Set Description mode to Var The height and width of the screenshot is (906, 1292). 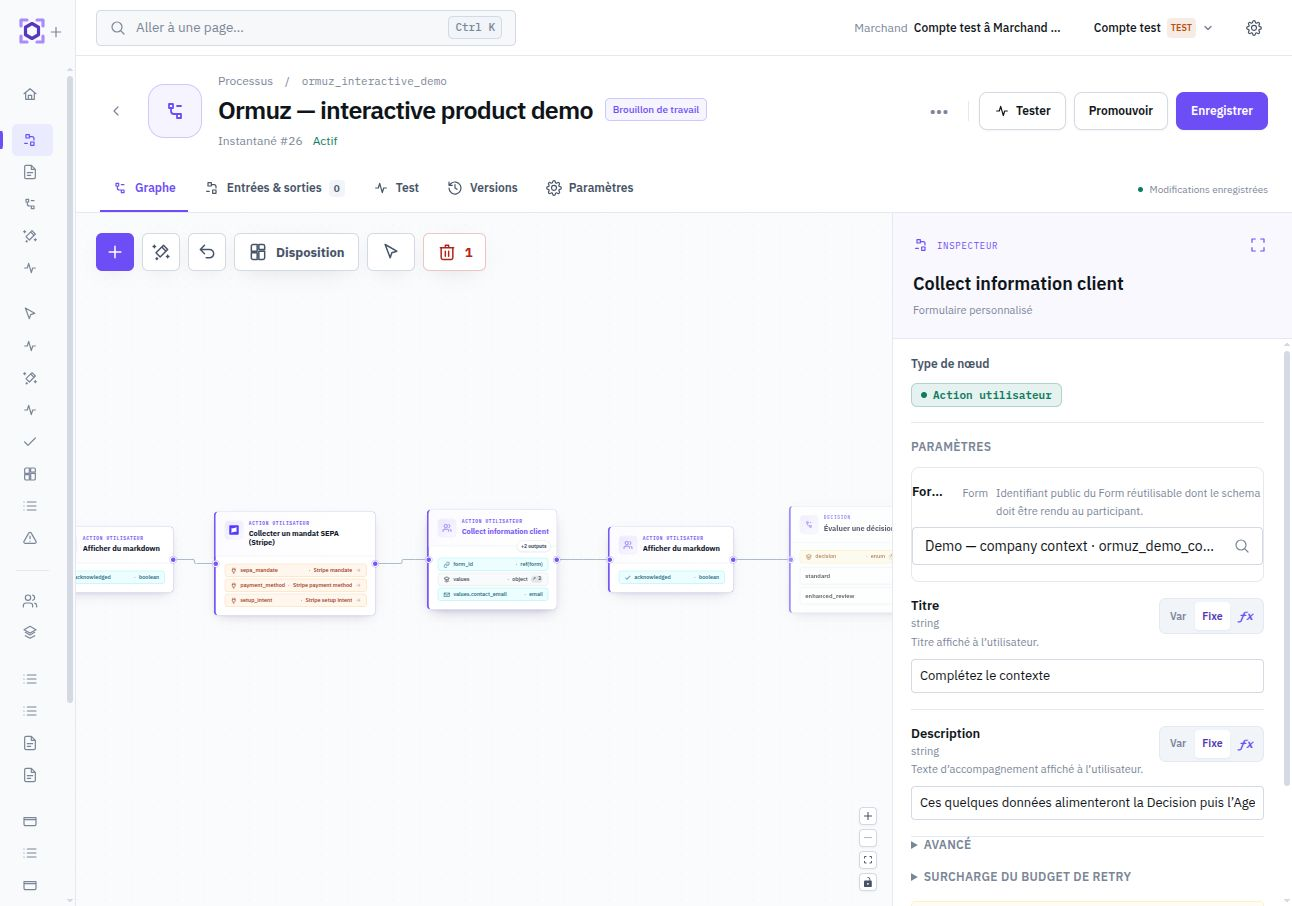[x=1178, y=744]
